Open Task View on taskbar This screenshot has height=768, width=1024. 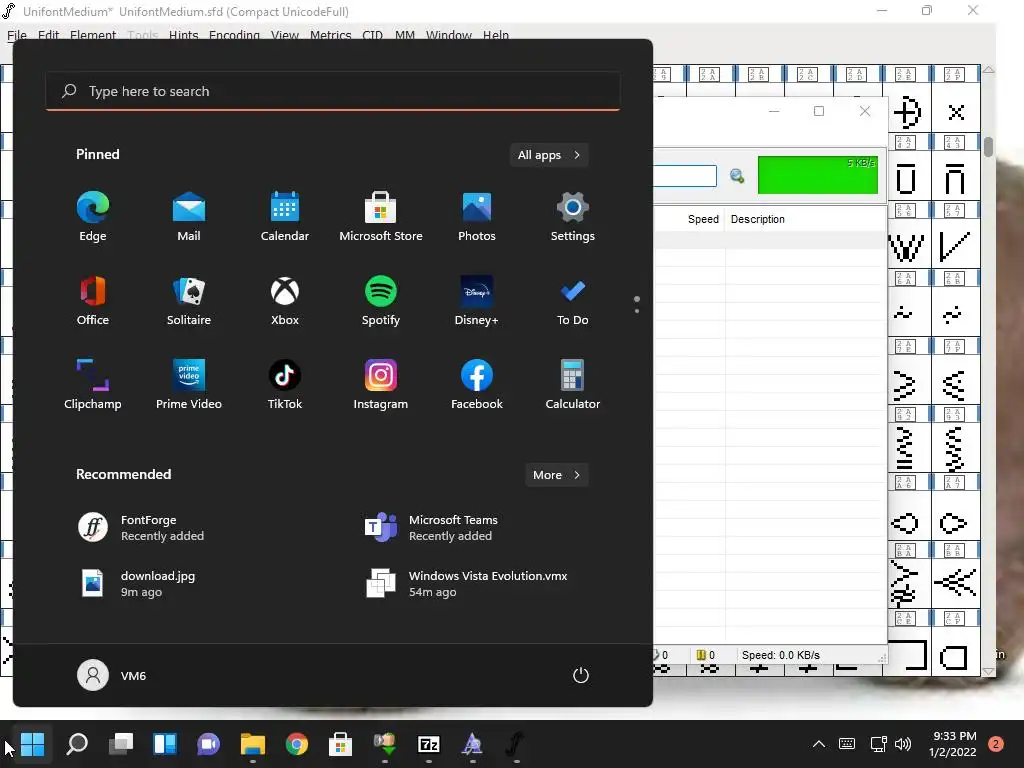121,744
